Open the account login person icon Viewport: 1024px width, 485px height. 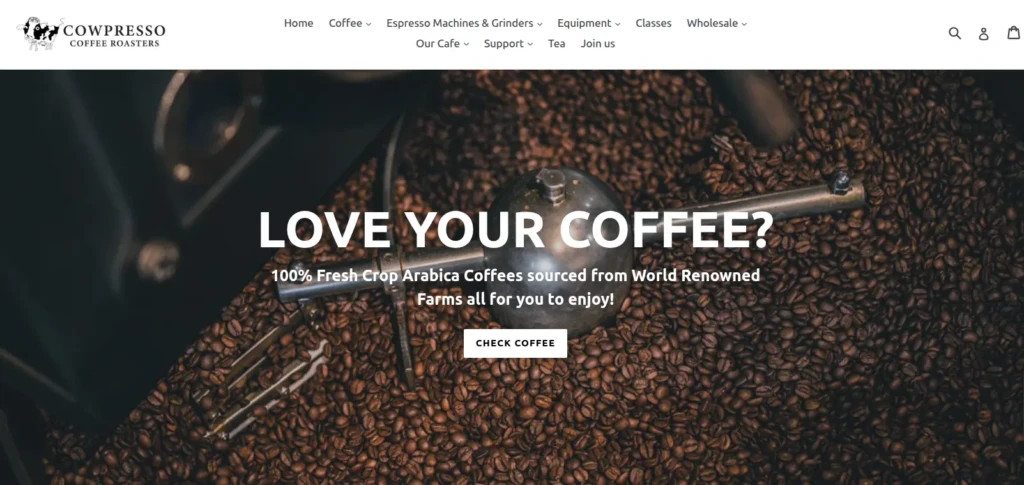coord(984,34)
